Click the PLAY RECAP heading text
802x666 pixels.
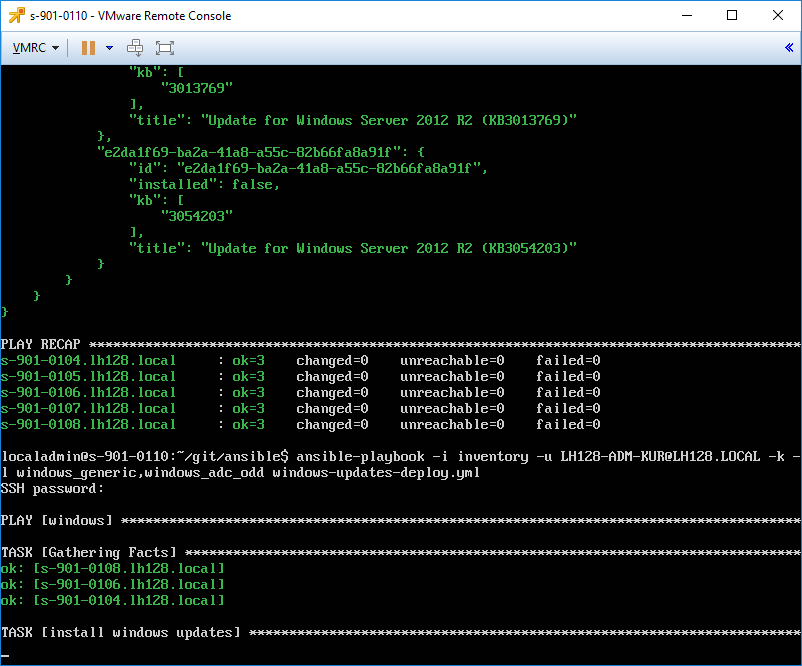click(x=40, y=344)
